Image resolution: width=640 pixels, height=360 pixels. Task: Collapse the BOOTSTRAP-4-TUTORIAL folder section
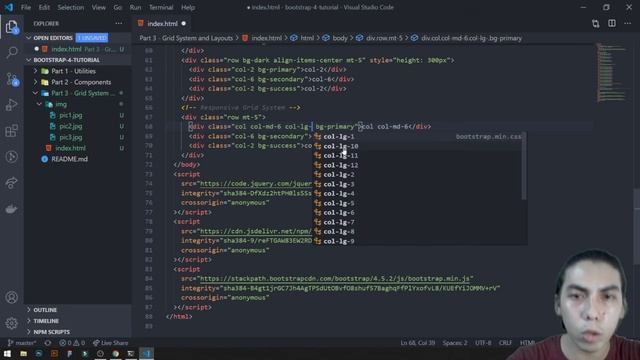[x=67, y=60]
